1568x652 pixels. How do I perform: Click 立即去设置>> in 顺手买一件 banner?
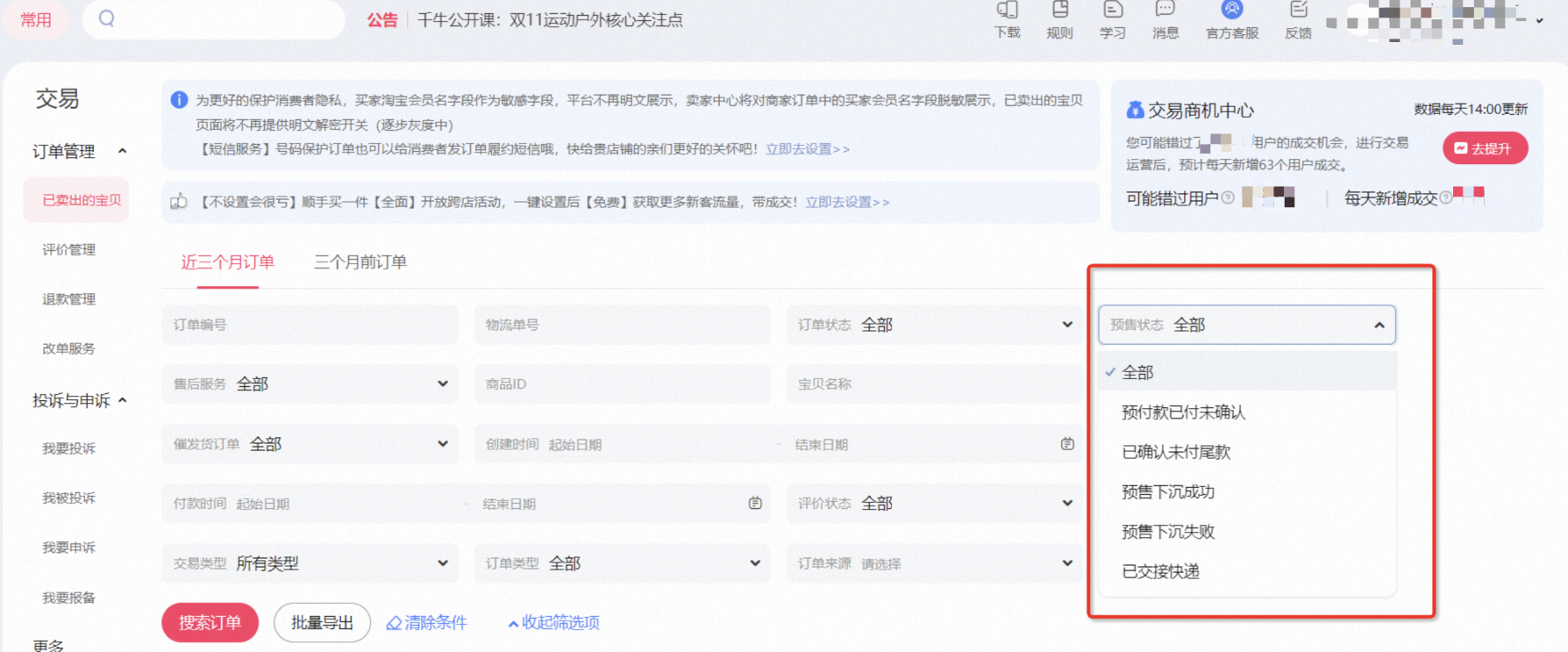pos(847,202)
